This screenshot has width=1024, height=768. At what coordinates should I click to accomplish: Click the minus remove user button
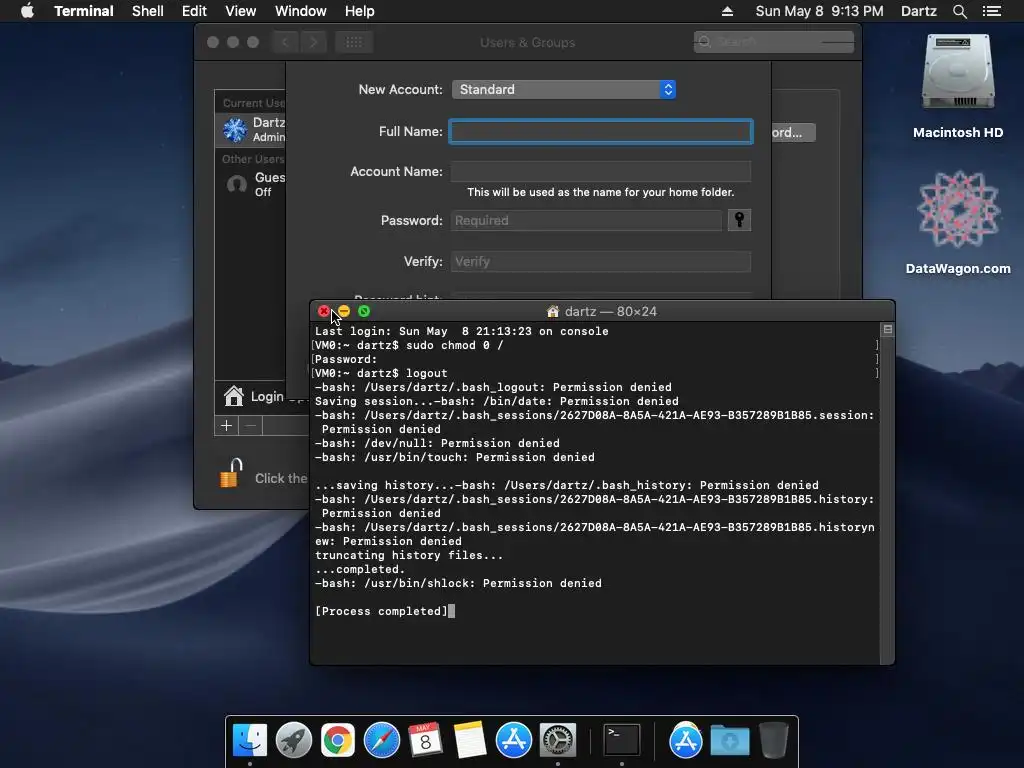(x=251, y=426)
